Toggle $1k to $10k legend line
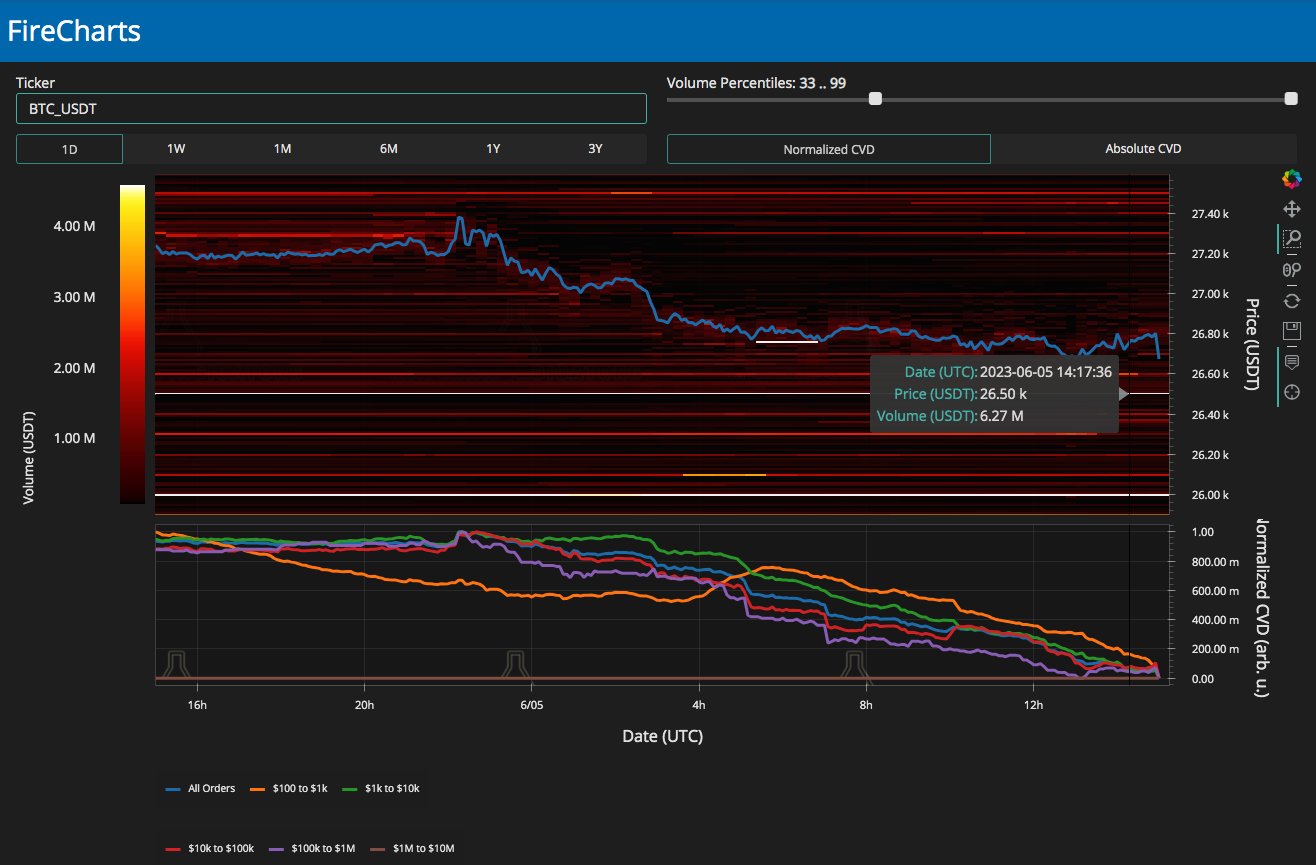This screenshot has width=1316, height=865. (376, 789)
